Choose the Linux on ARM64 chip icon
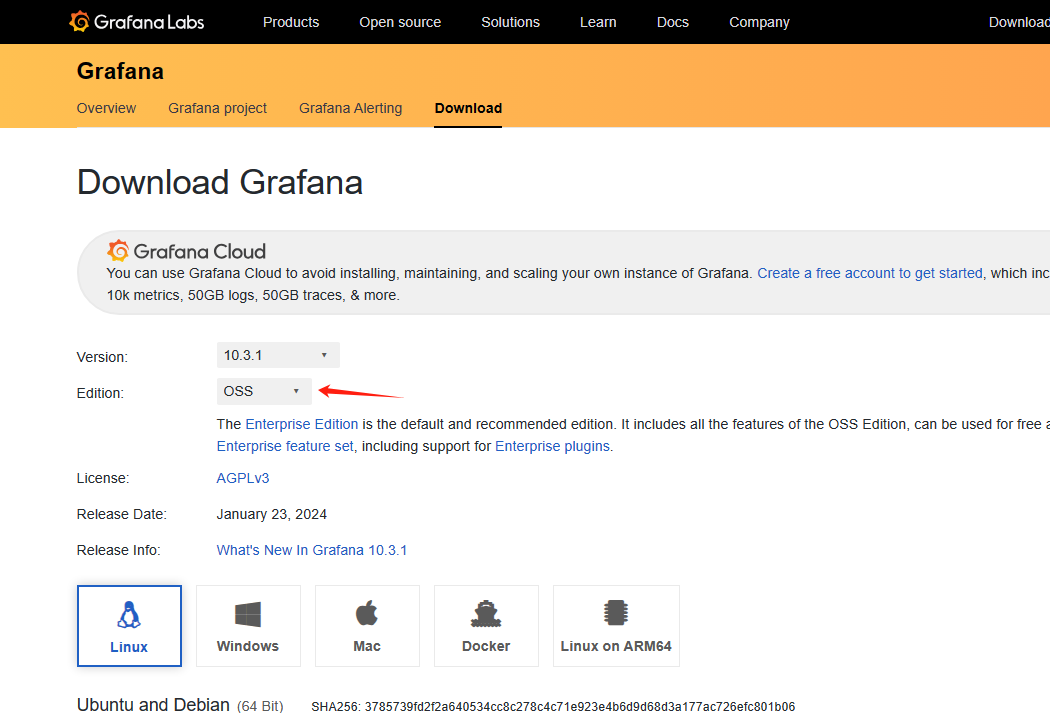Screen dimensions: 1050x713 pyautogui.click(x=616, y=614)
